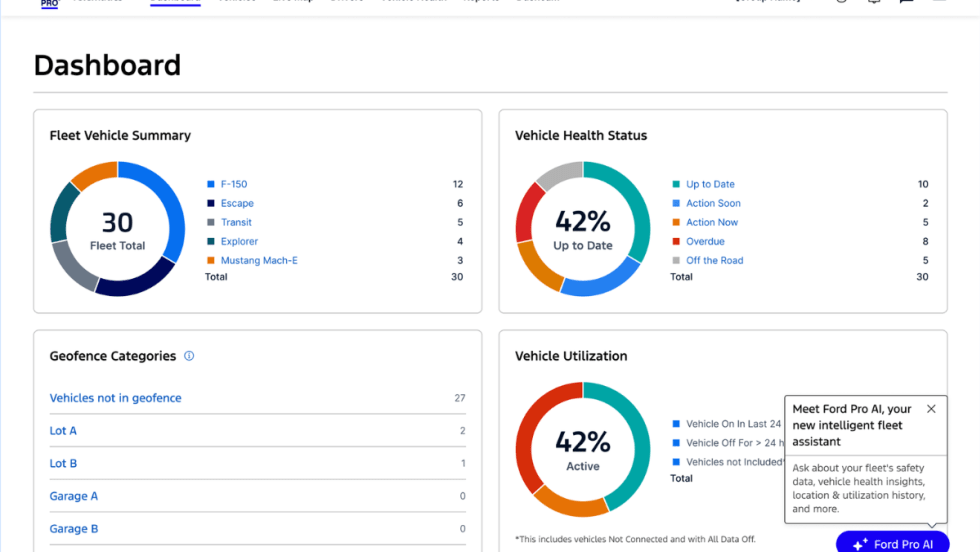Click the Lot A count '2'
This screenshot has width=980, height=552.
(462, 431)
